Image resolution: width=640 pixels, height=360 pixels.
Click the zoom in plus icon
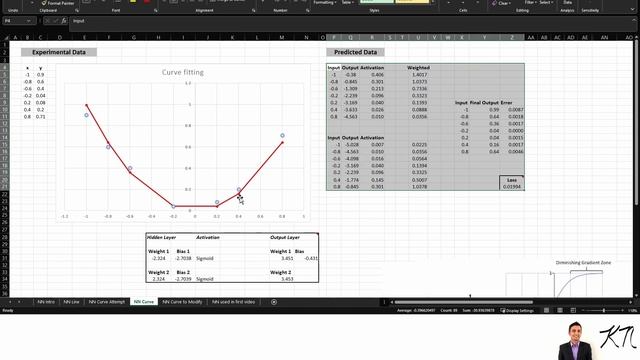[x=623, y=310]
